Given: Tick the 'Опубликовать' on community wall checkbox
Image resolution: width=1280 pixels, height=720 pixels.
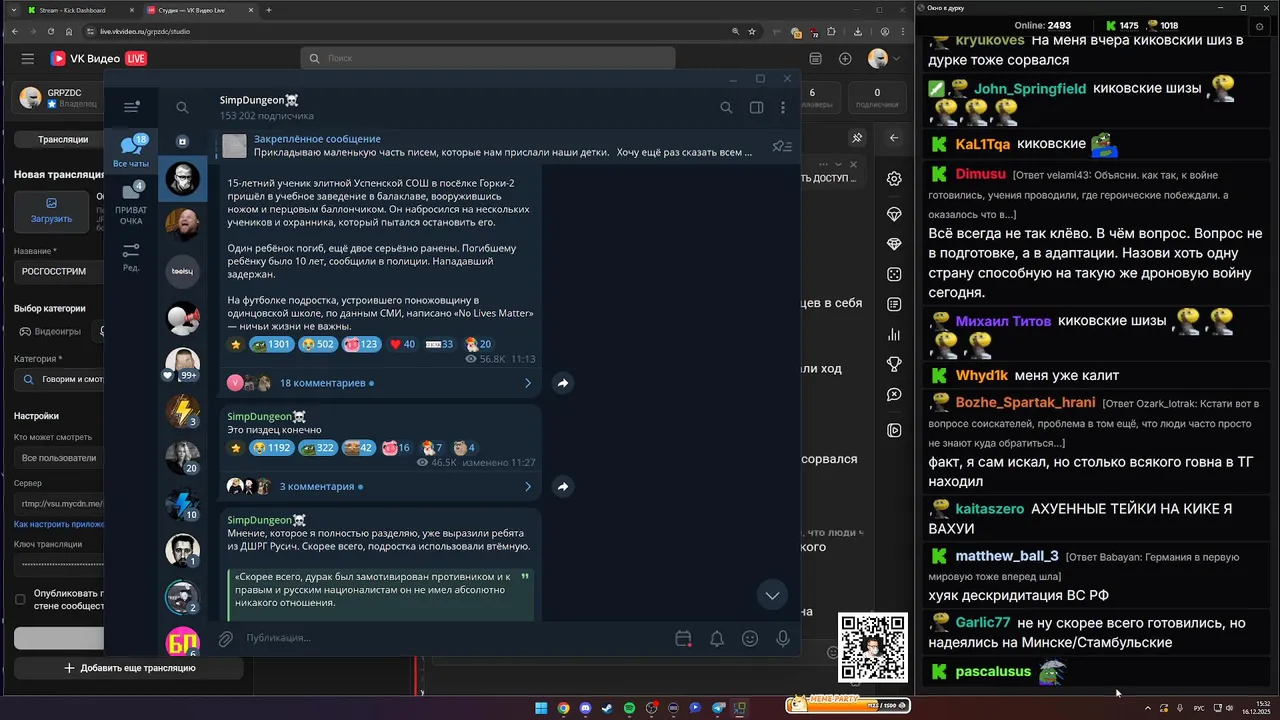Looking at the screenshot, I should coord(20,599).
